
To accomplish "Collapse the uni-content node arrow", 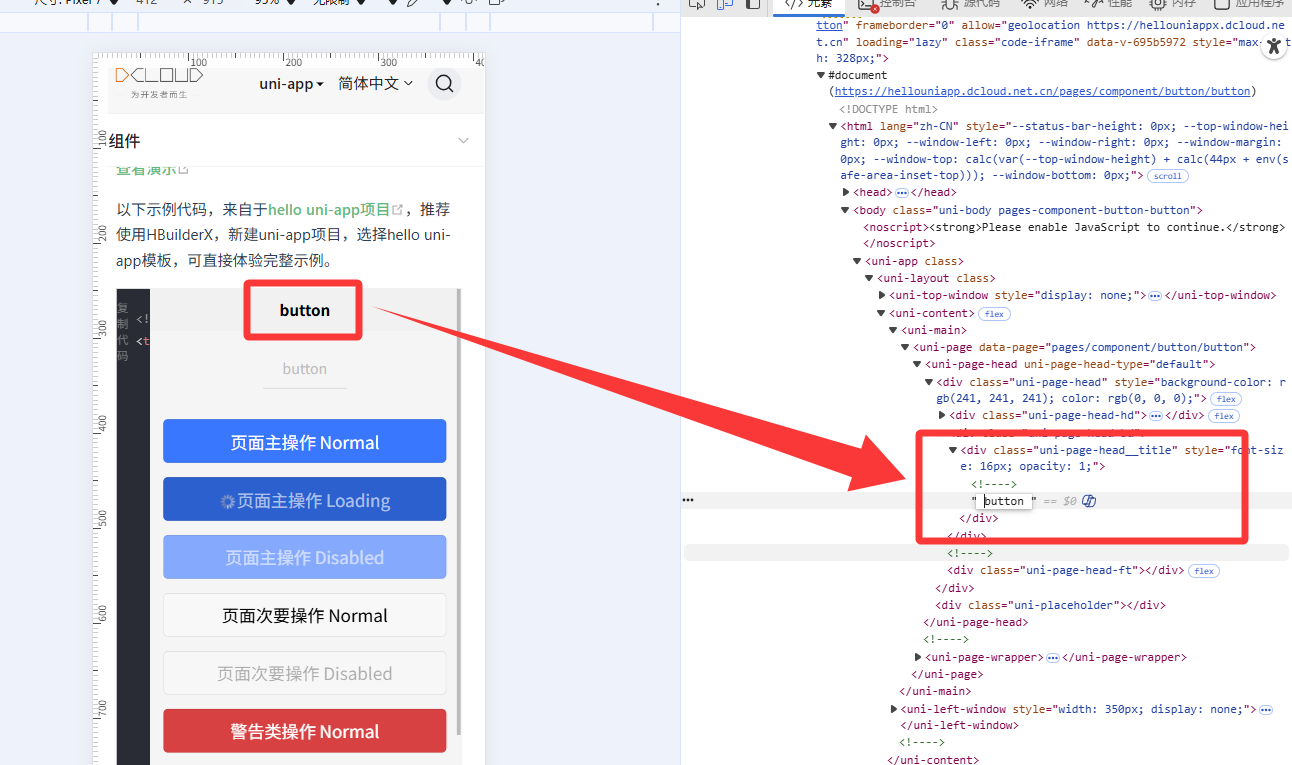I will tap(881, 313).
